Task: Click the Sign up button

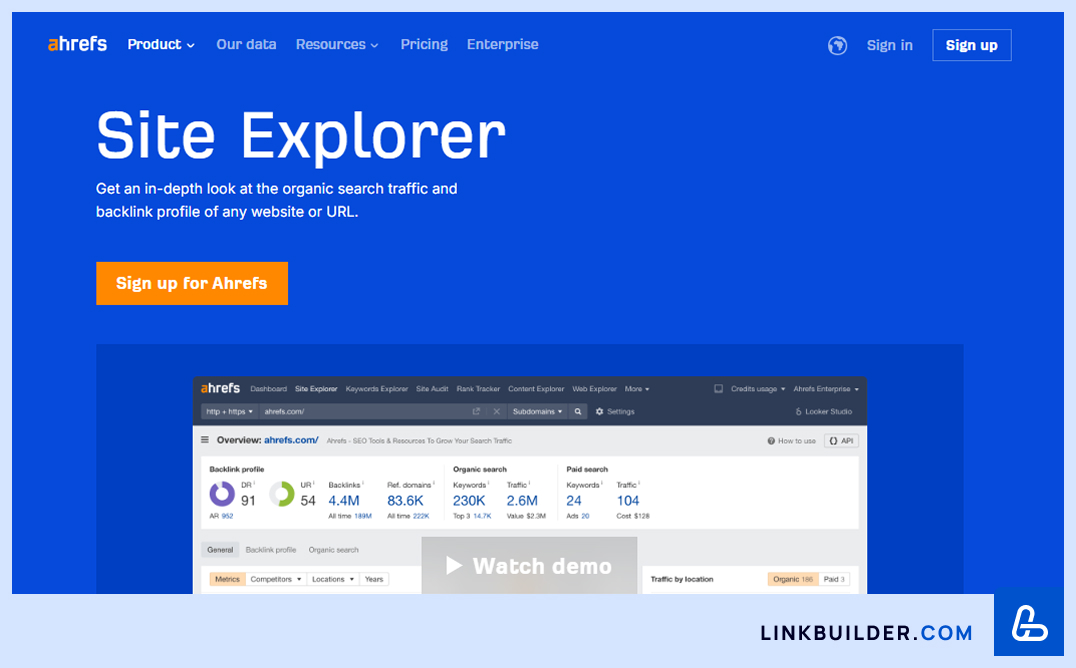Action: pyautogui.click(x=972, y=45)
